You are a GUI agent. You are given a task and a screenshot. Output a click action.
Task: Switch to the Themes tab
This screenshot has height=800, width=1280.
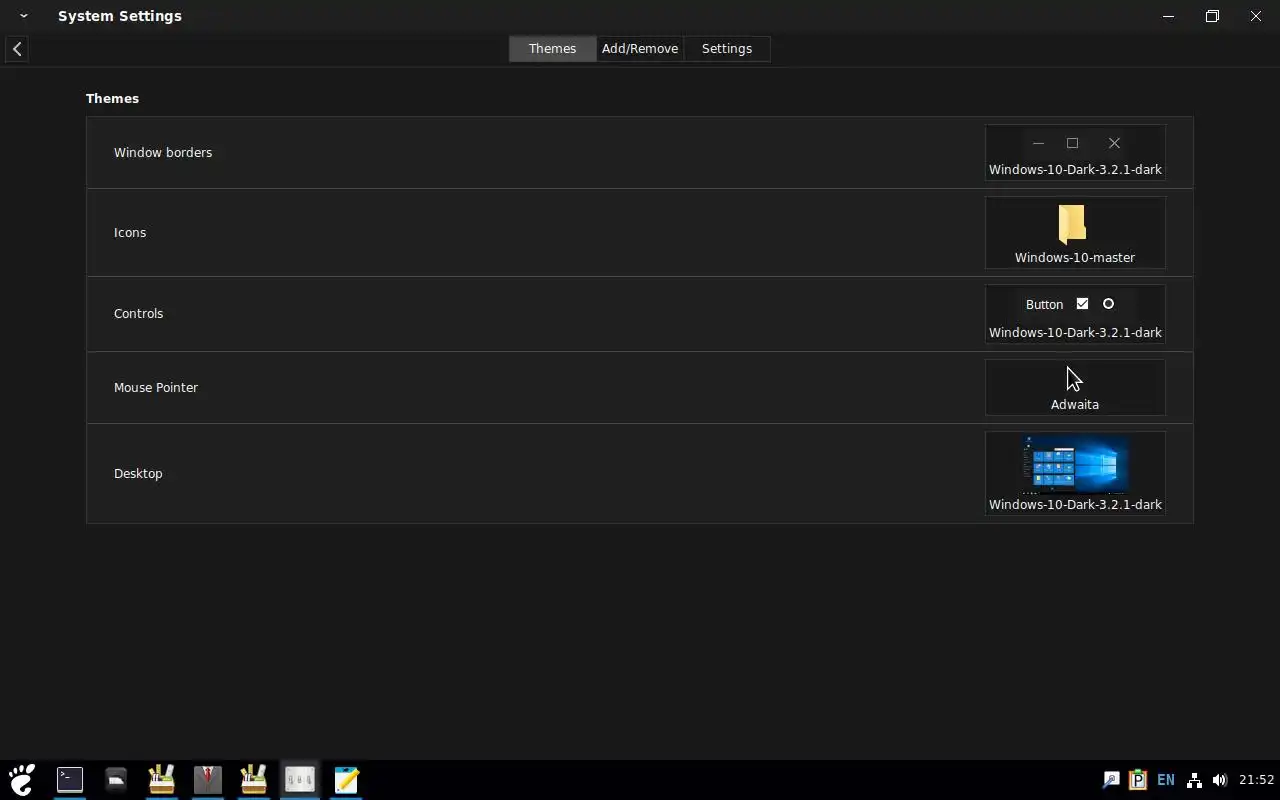pos(552,48)
